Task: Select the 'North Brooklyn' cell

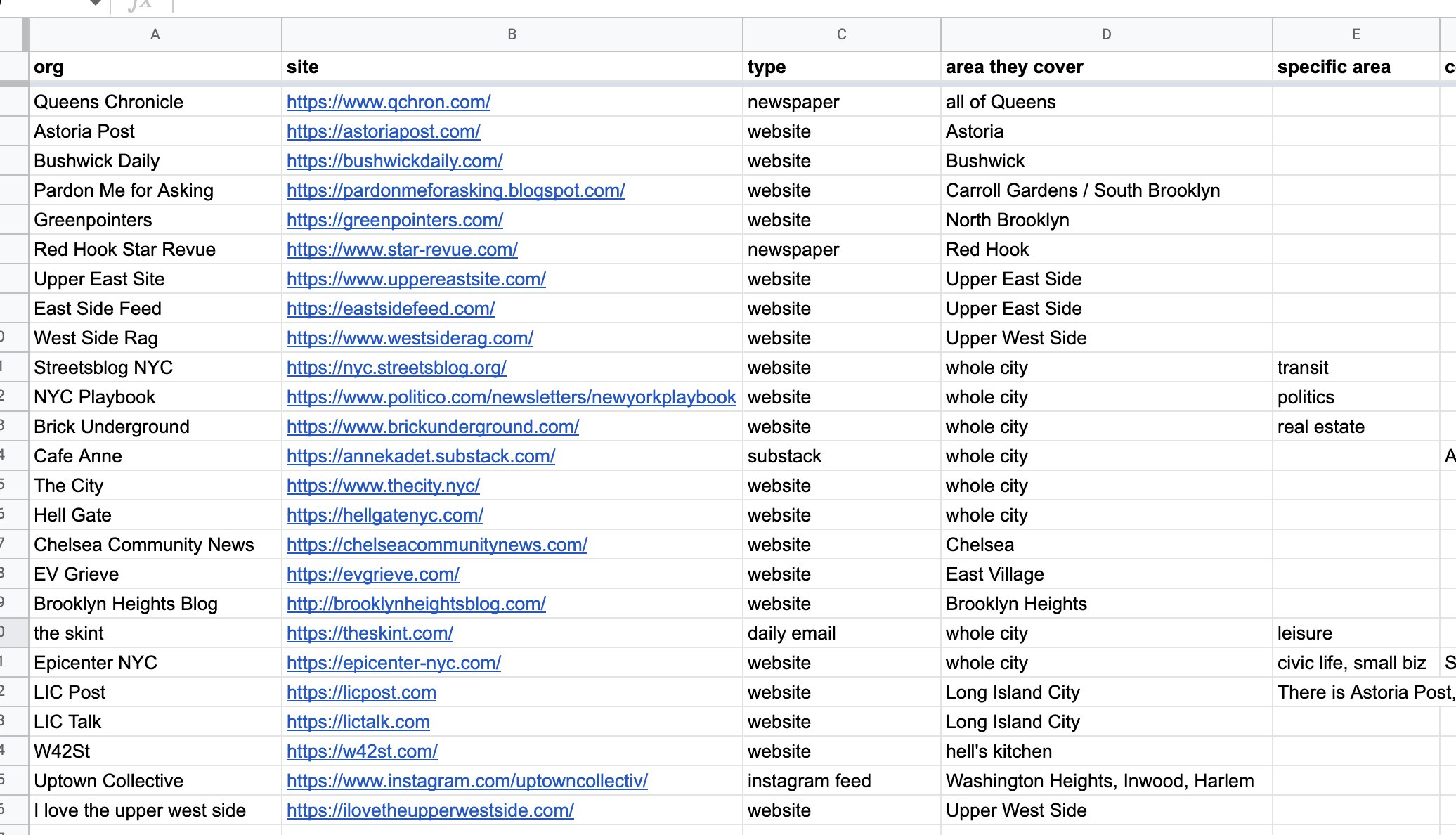Action: coord(1107,220)
